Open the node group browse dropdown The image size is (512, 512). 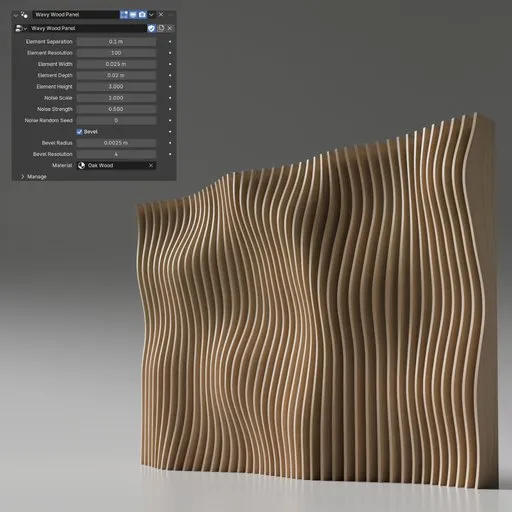point(21,28)
